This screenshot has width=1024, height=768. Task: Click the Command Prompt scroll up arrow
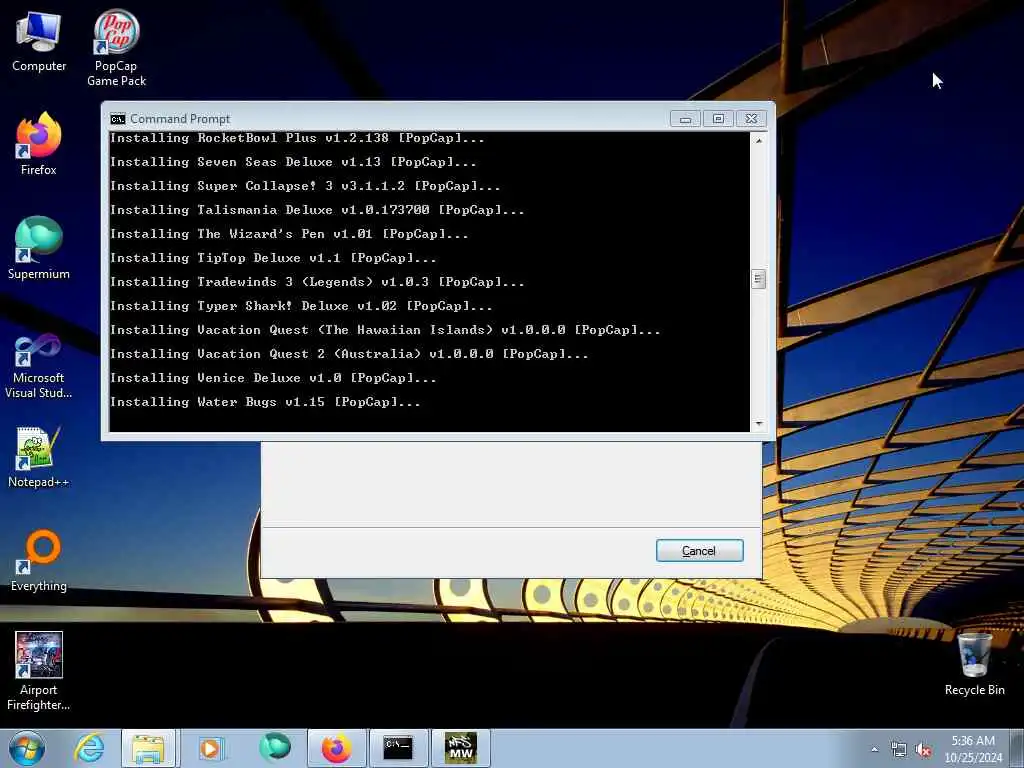[x=758, y=140]
